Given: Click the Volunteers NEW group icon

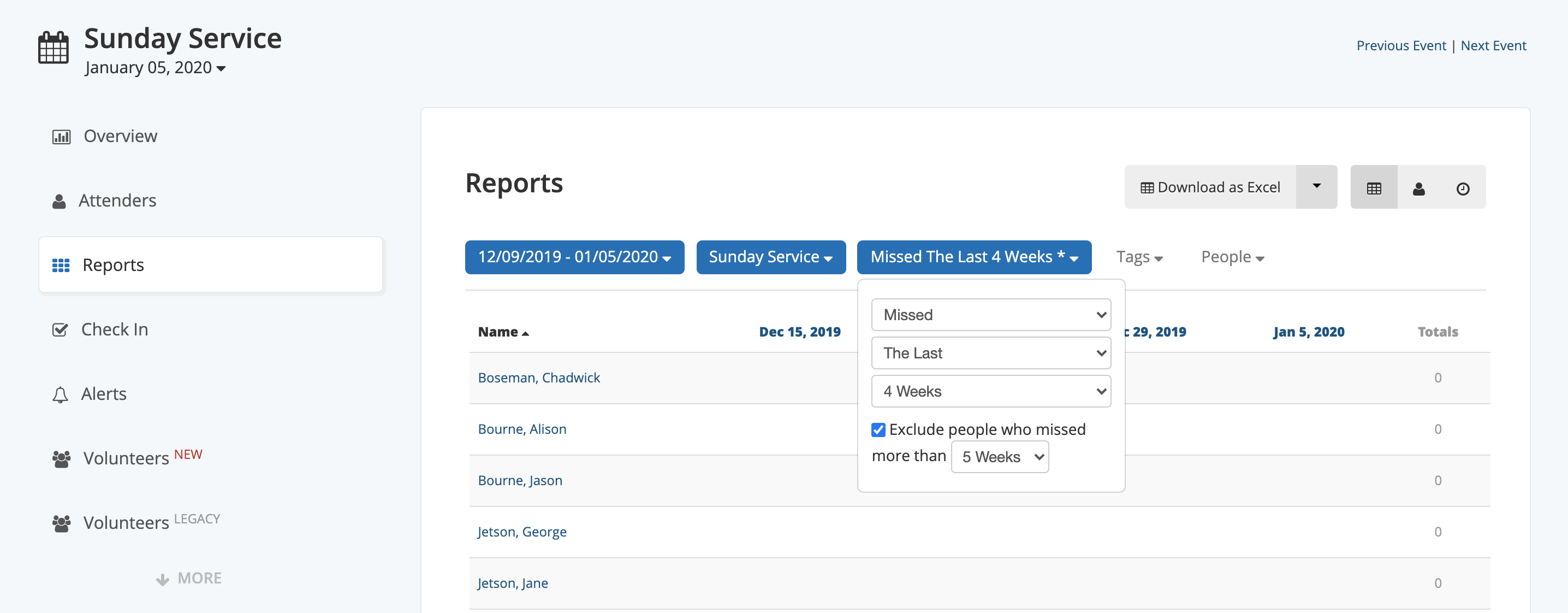Looking at the screenshot, I should pyautogui.click(x=62, y=459).
